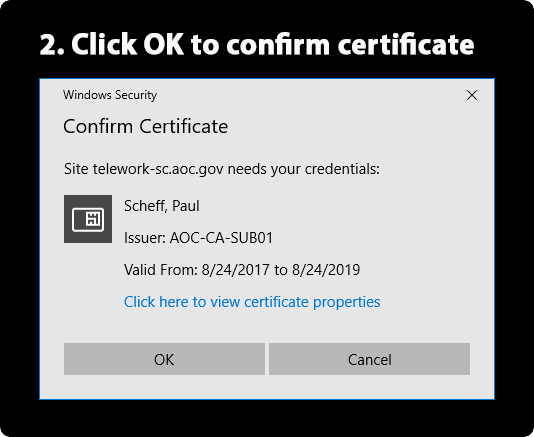
Task: Close the Windows Security dialog
Action: pos(472,95)
